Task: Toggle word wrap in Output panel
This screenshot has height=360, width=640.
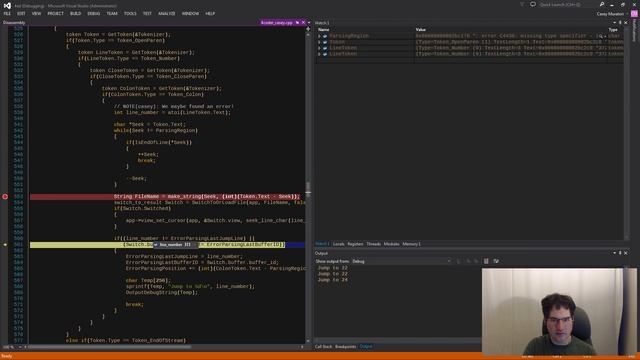Action: [x=496, y=261]
